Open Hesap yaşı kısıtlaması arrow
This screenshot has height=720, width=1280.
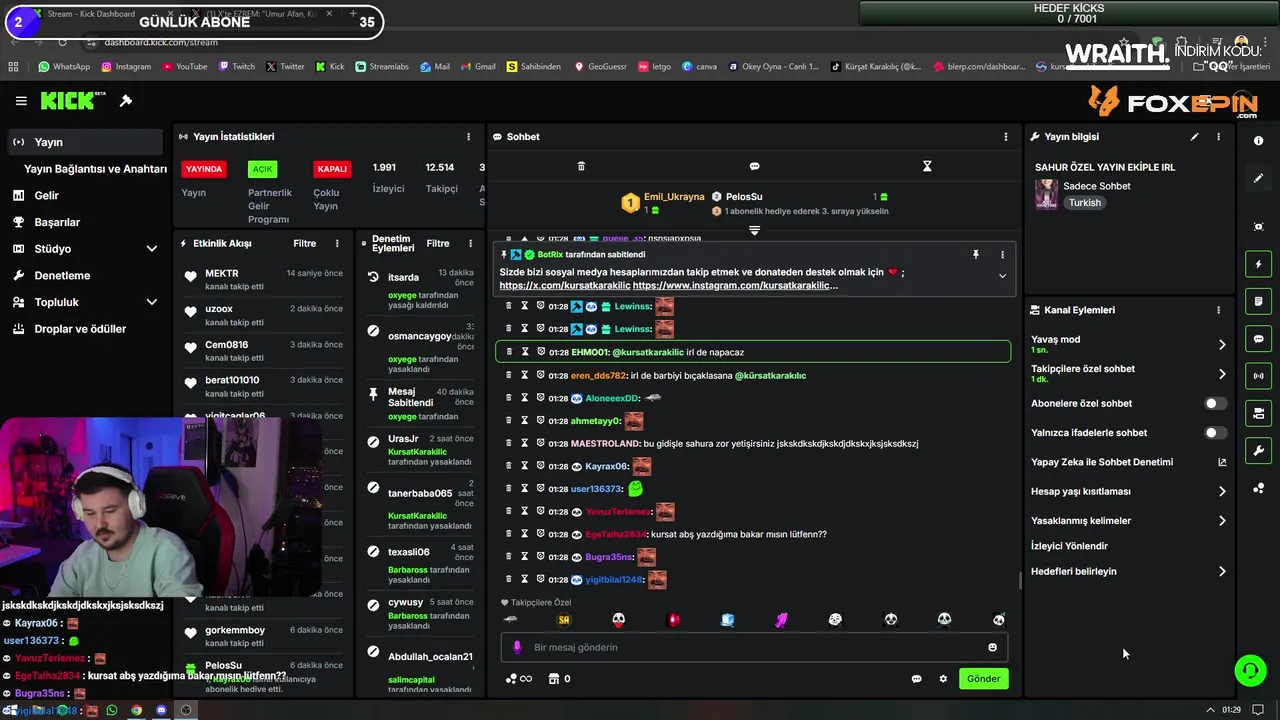point(1222,492)
